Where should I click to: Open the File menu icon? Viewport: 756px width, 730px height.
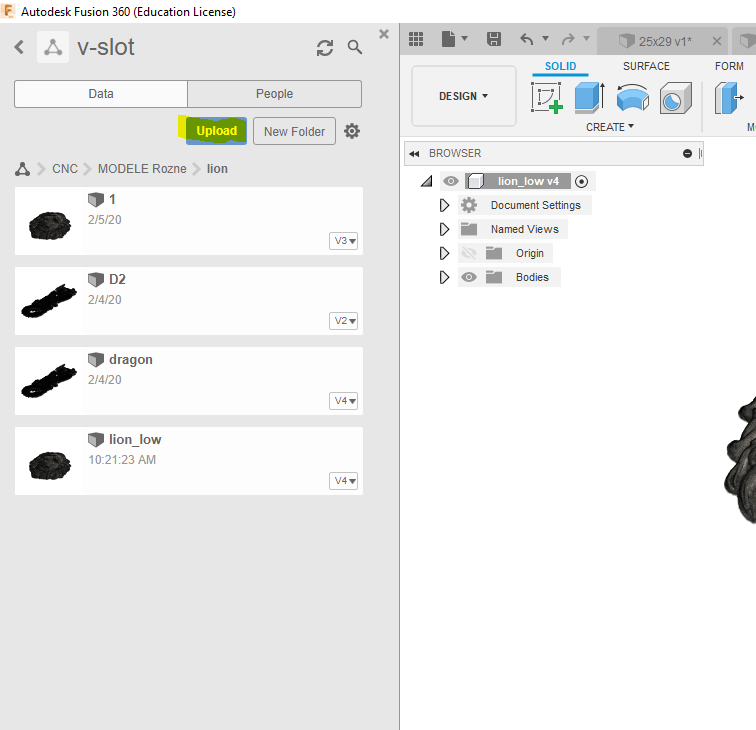448,39
